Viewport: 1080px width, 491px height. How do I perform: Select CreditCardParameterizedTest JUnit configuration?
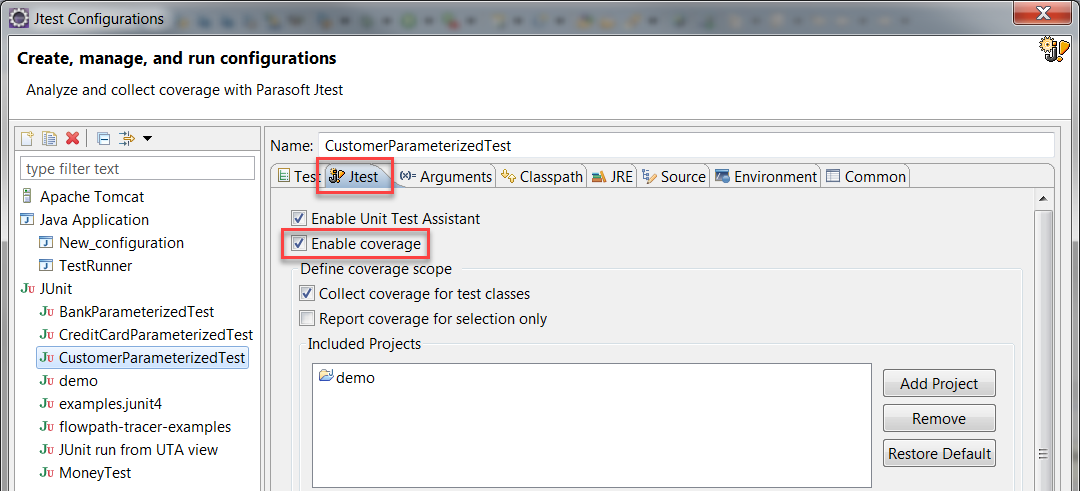click(146, 335)
